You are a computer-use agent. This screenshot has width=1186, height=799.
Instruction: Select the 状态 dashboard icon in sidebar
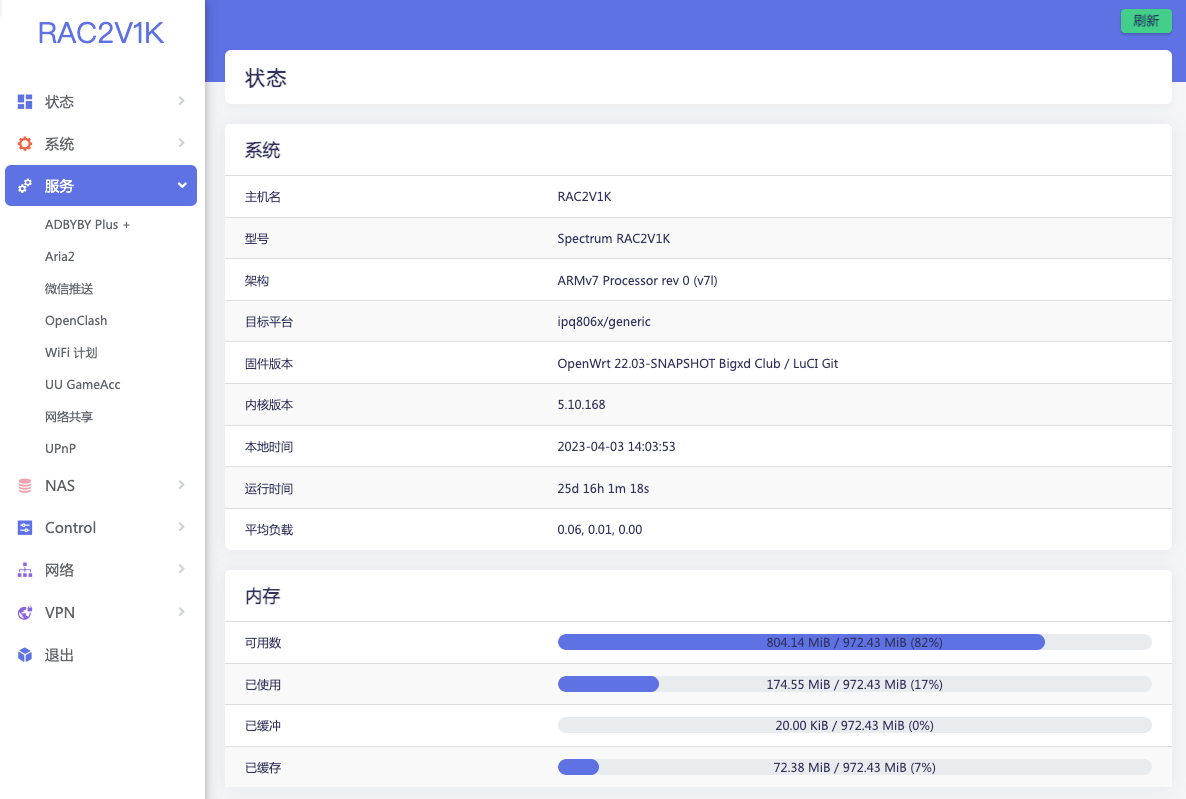click(24, 101)
